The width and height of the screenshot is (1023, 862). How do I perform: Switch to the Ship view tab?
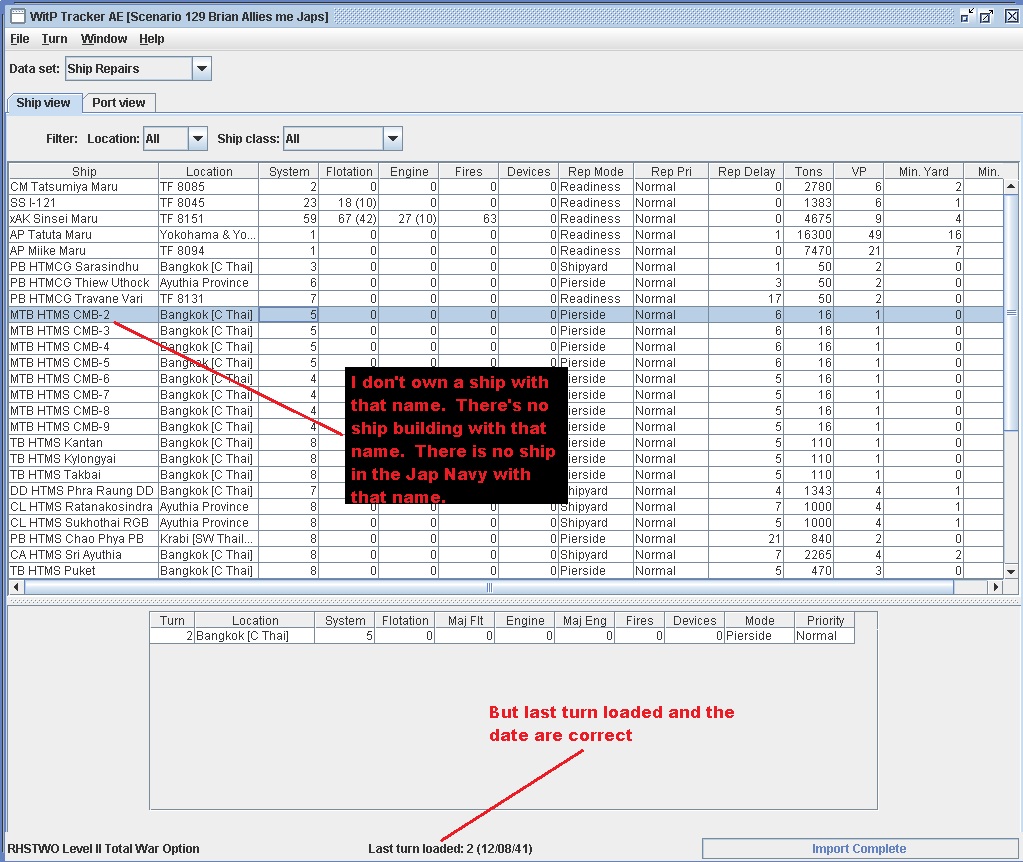pos(43,102)
